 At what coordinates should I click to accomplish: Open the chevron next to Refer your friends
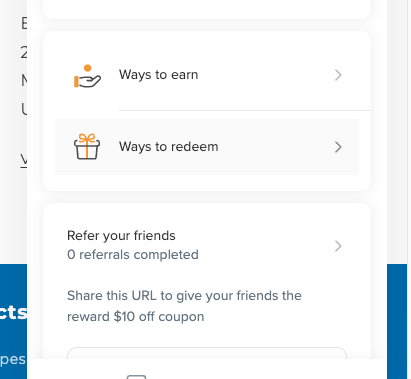point(338,246)
